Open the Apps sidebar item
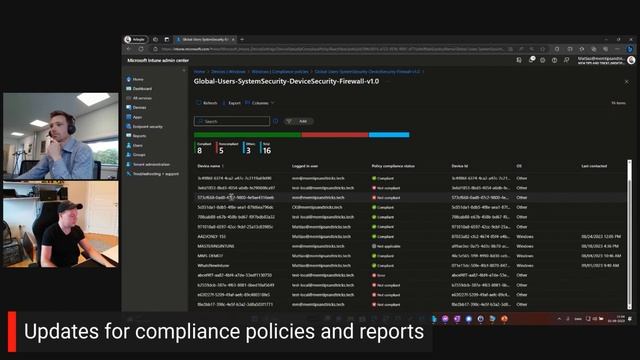This screenshot has height=360, width=640. [x=134, y=117]
